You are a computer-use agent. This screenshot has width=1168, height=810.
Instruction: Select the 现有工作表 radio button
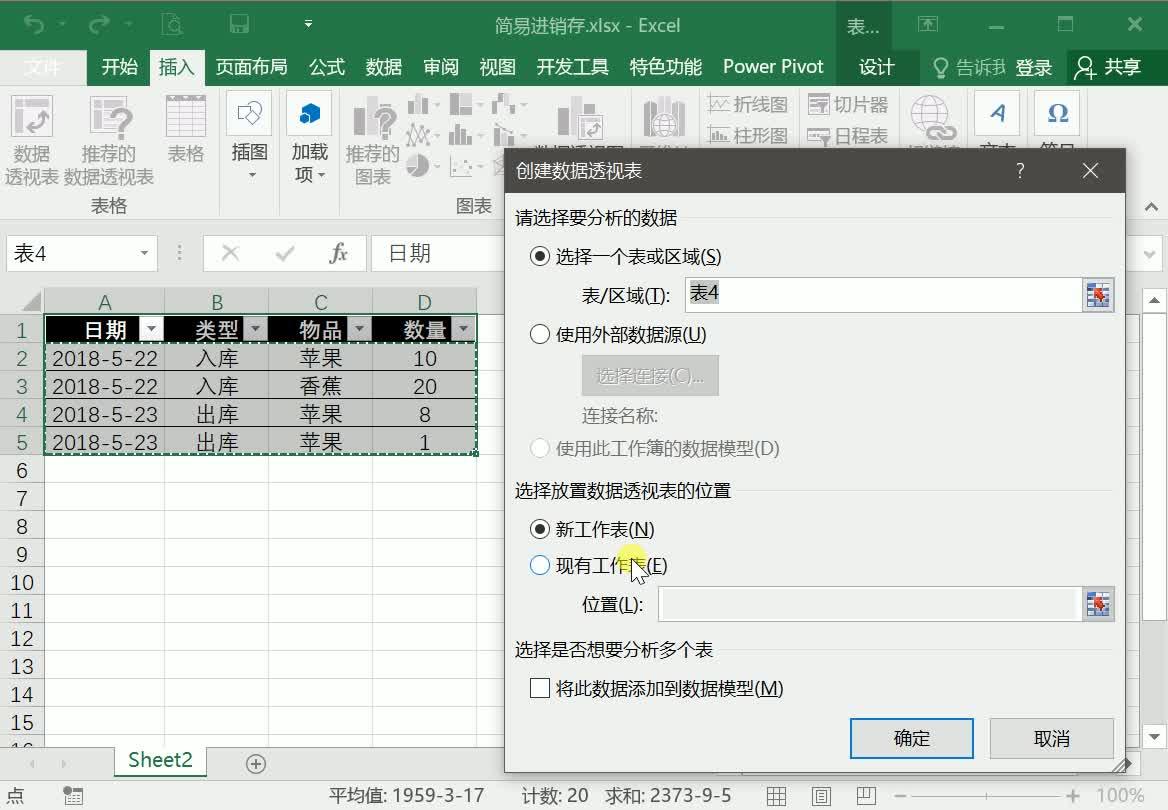[x=539, y=565]
